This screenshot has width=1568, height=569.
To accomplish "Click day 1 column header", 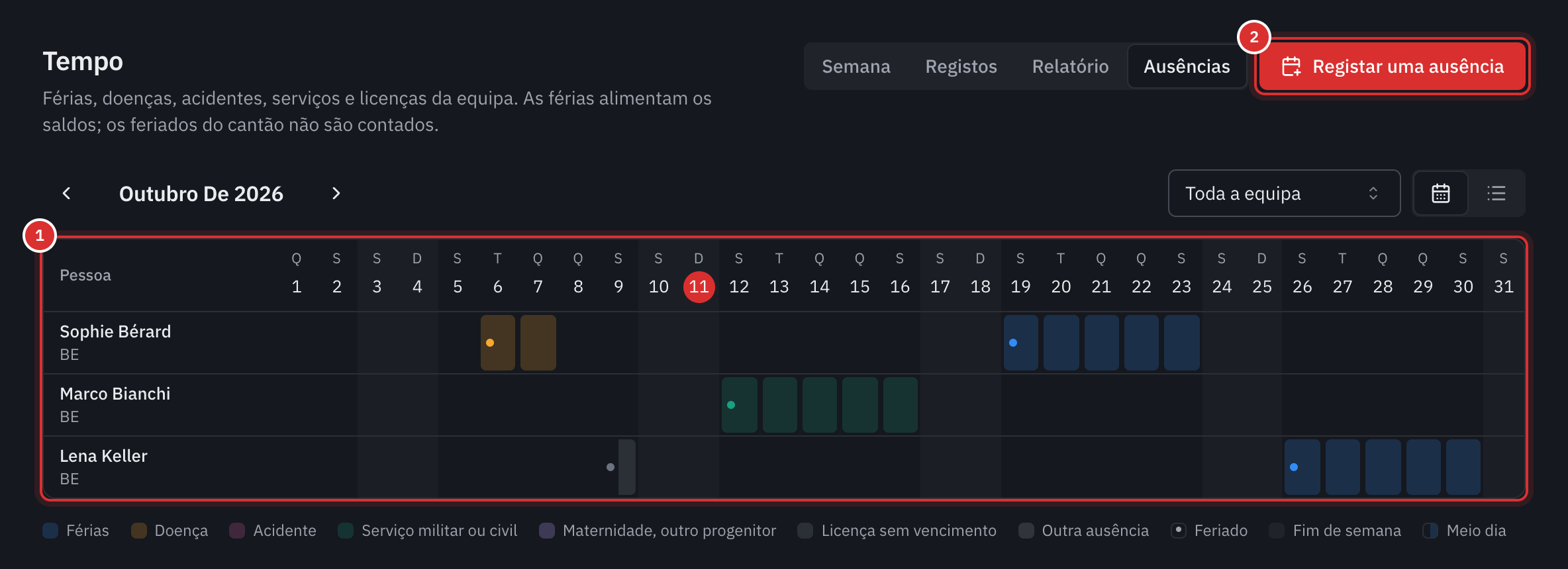I will [x=297, y=275].
